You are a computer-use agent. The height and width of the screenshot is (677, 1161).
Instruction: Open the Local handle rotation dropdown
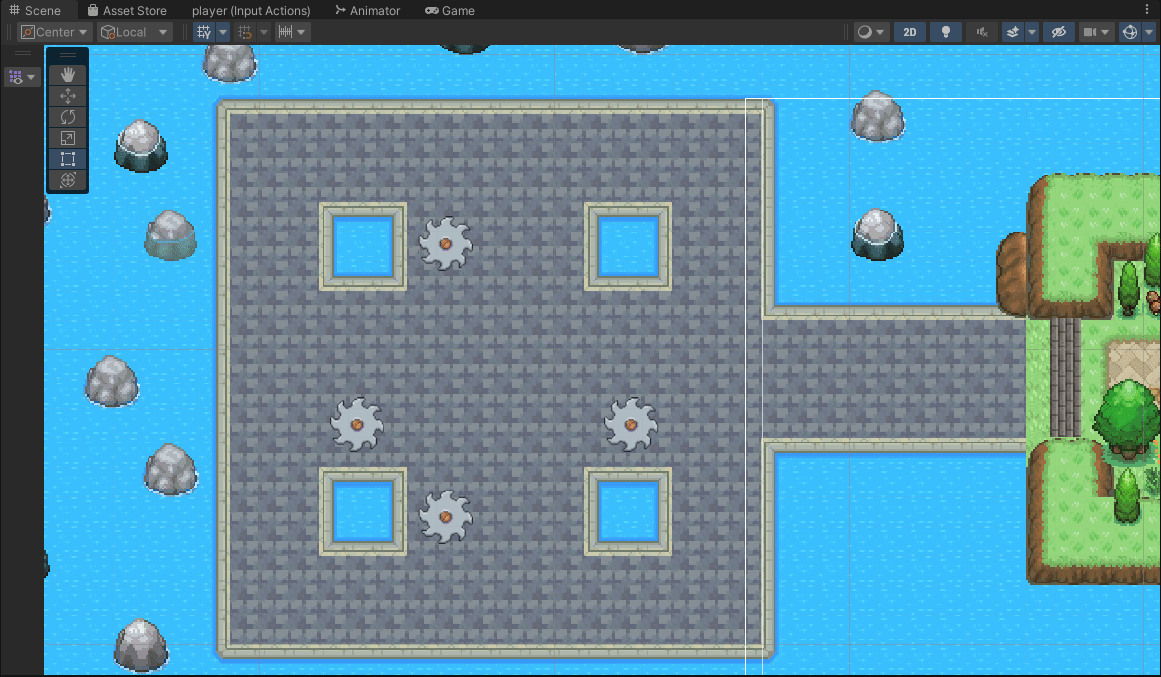coord(135,32)
